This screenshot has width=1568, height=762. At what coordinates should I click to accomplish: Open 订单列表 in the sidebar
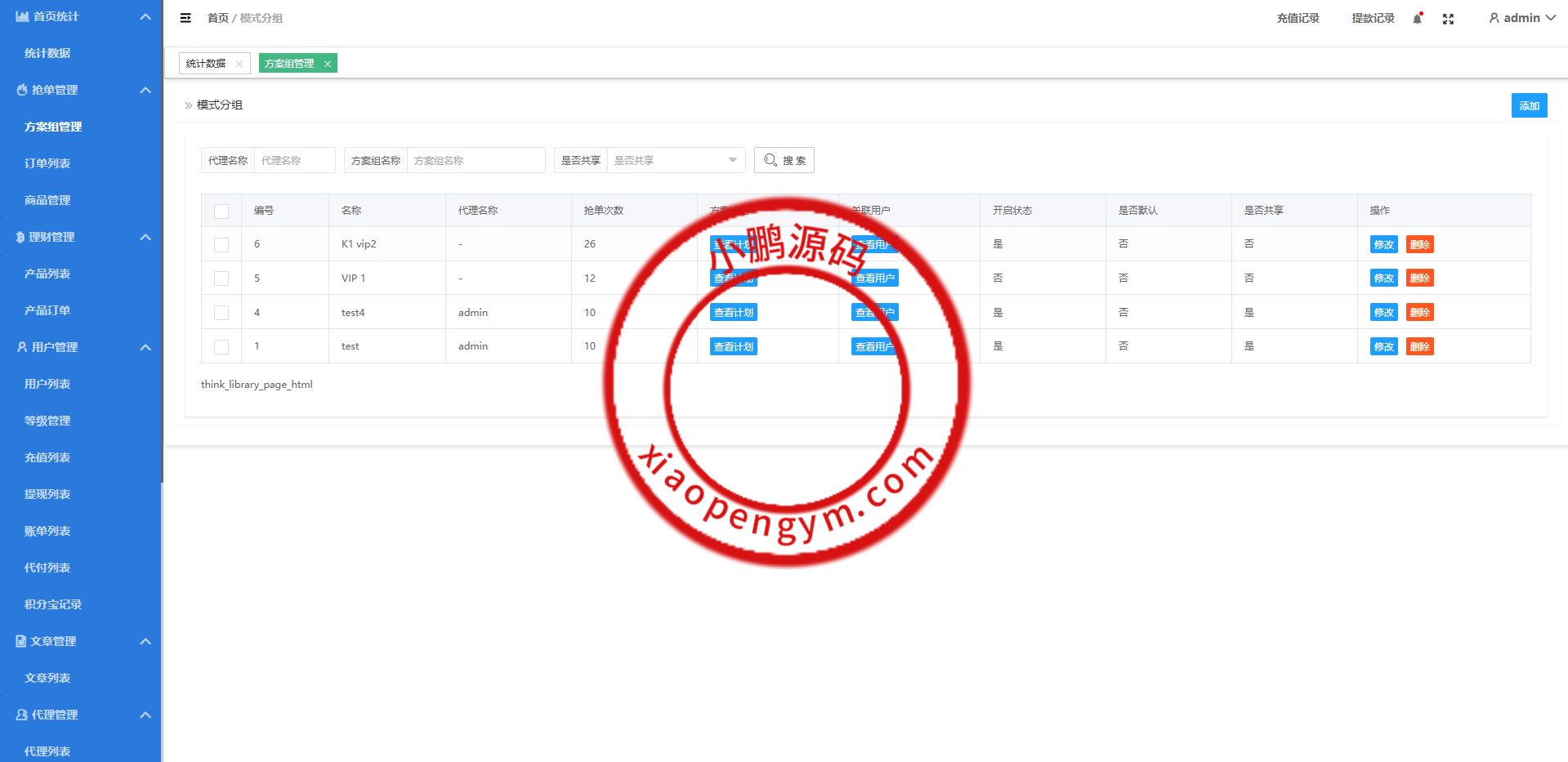[x=47, y=163]
